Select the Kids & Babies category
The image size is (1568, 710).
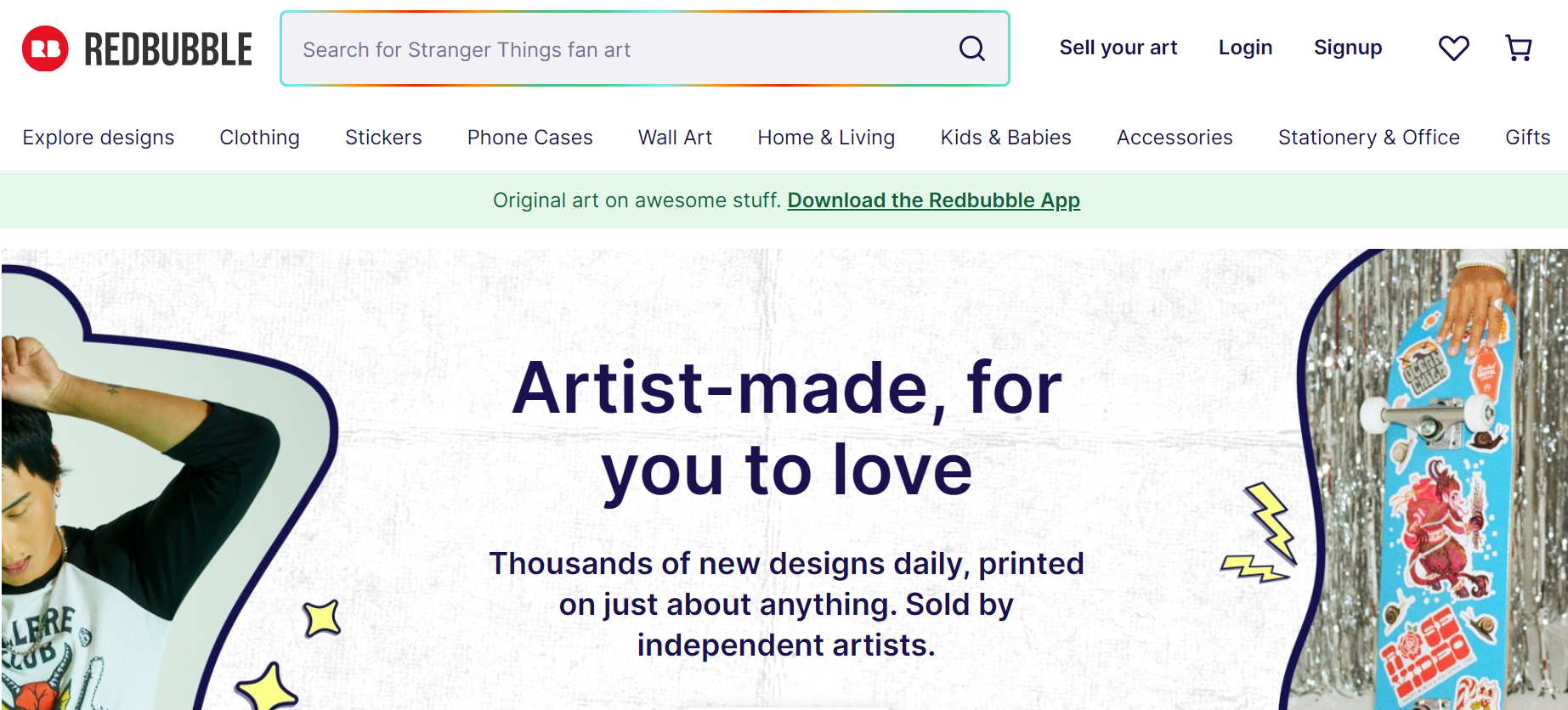pyautogui.click(x=1005, y=138)
